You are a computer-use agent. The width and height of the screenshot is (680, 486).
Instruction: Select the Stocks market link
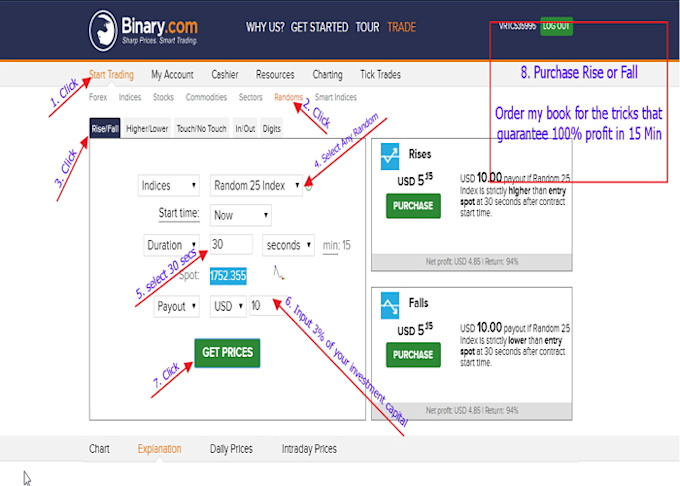point(163,97)
